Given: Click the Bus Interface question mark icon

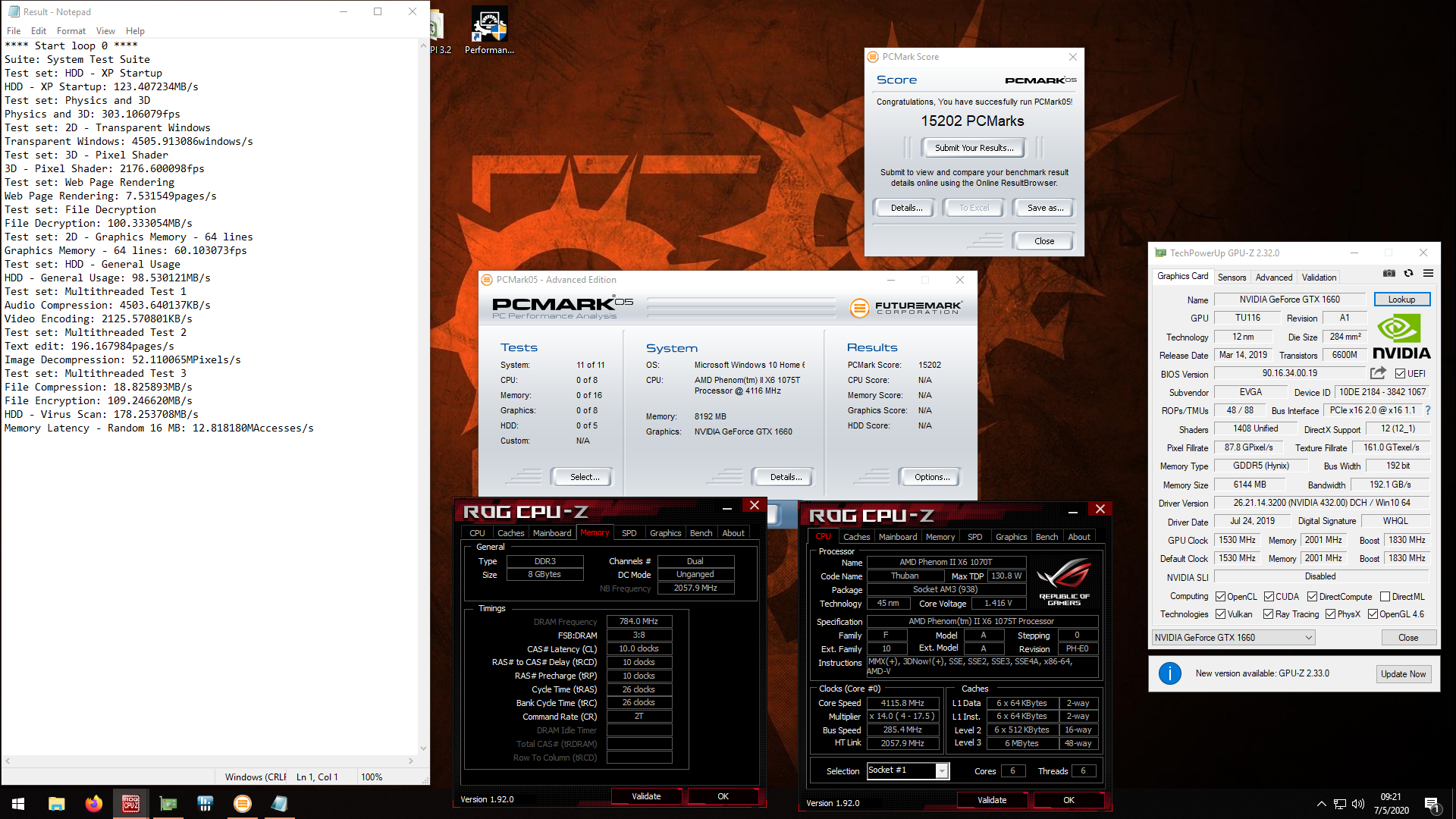Looking at the screenshot, I should pos(1428,410).
